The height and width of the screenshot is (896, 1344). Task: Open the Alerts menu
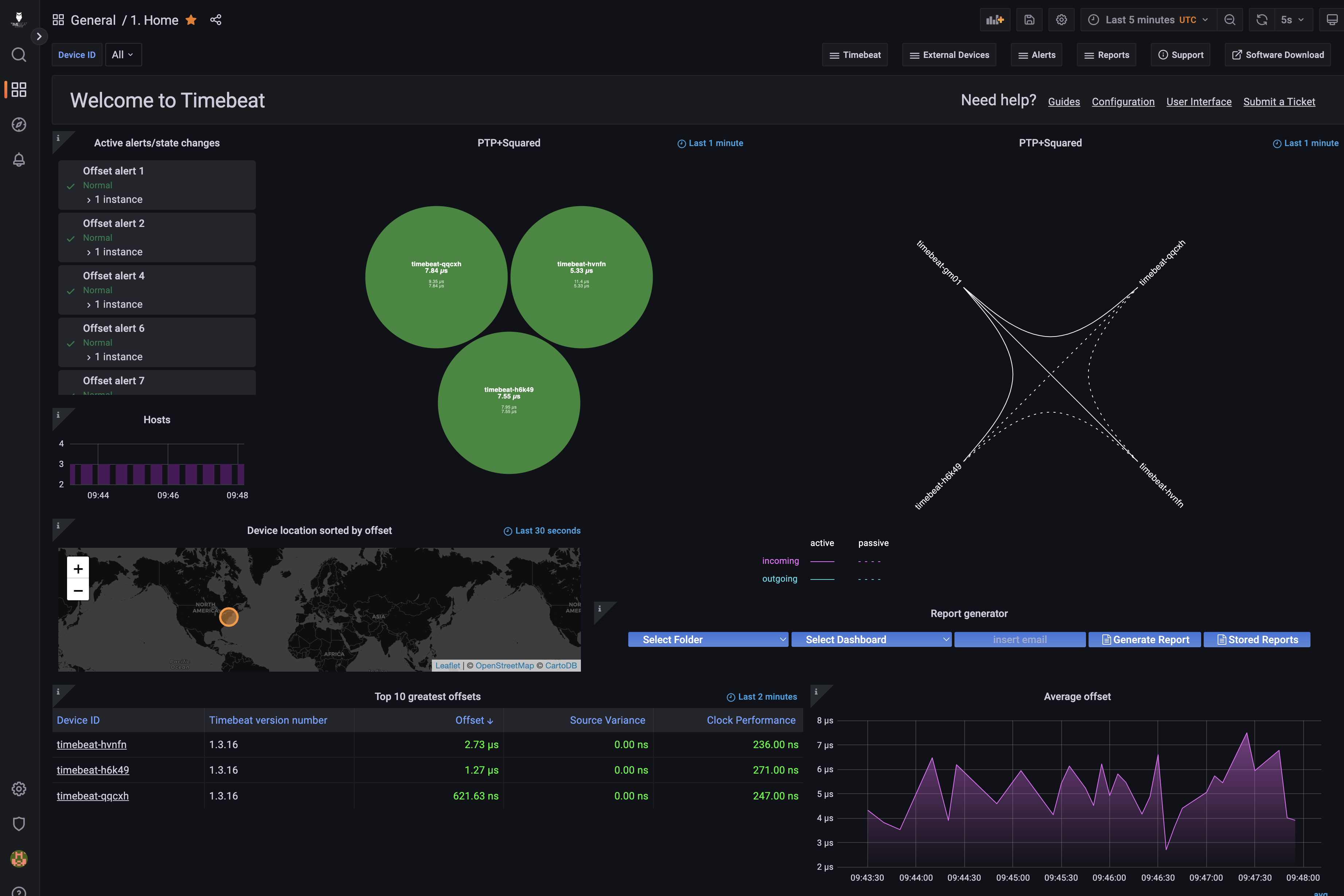coord(1036,55)
